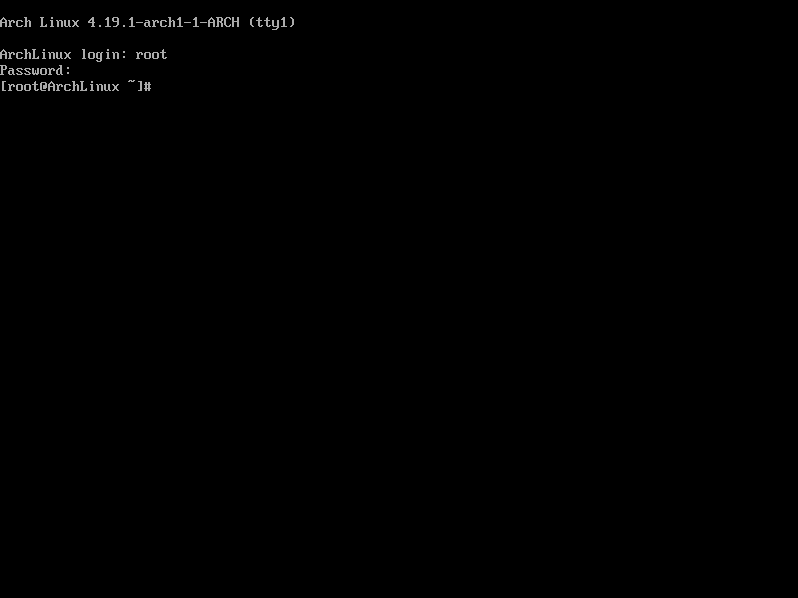Click the 'Arch' word in the banner
The image size is (798, 598).
[x=16, y=22]
